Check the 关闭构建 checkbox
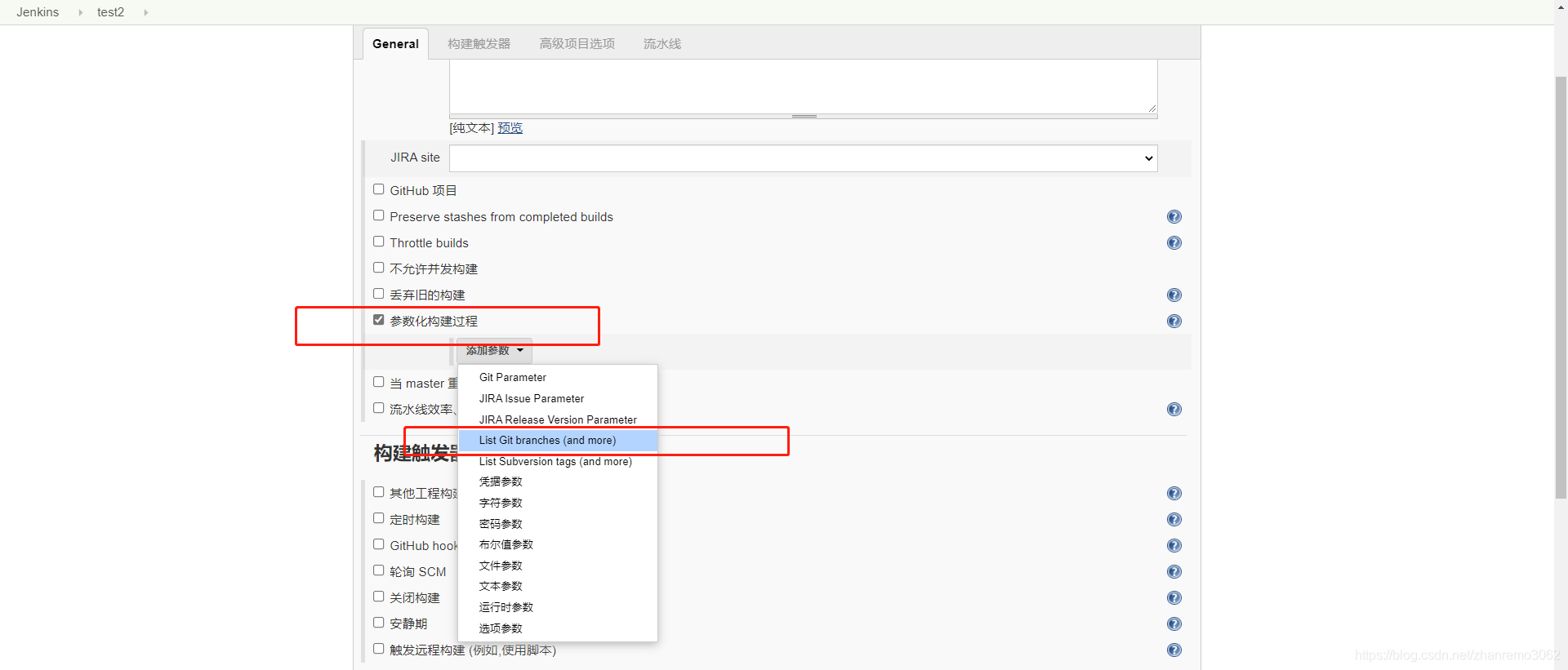The width and height of the screenshot is (1568, 670). click(378, 597)
